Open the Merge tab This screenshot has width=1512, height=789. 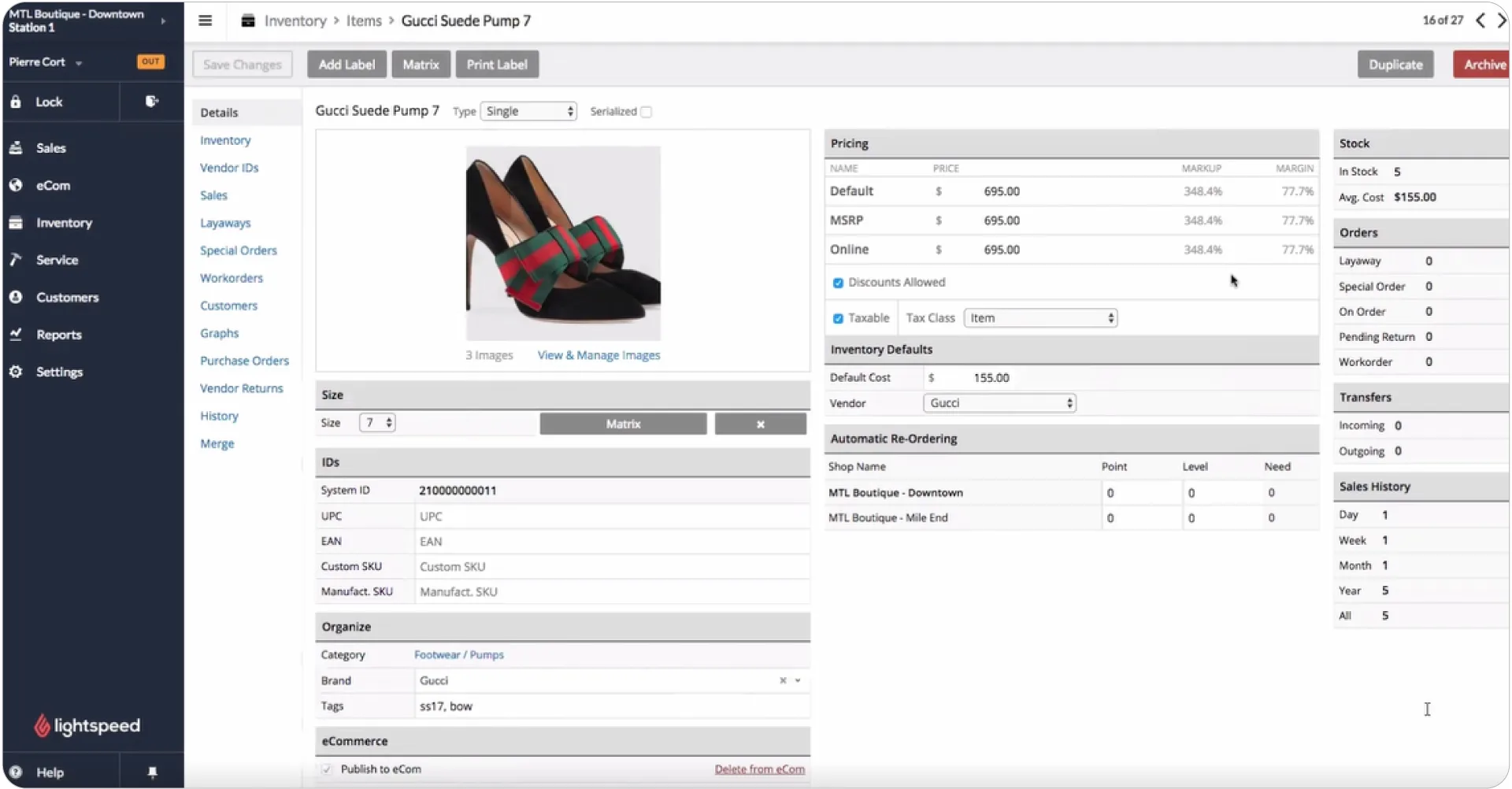click(217, 443)
